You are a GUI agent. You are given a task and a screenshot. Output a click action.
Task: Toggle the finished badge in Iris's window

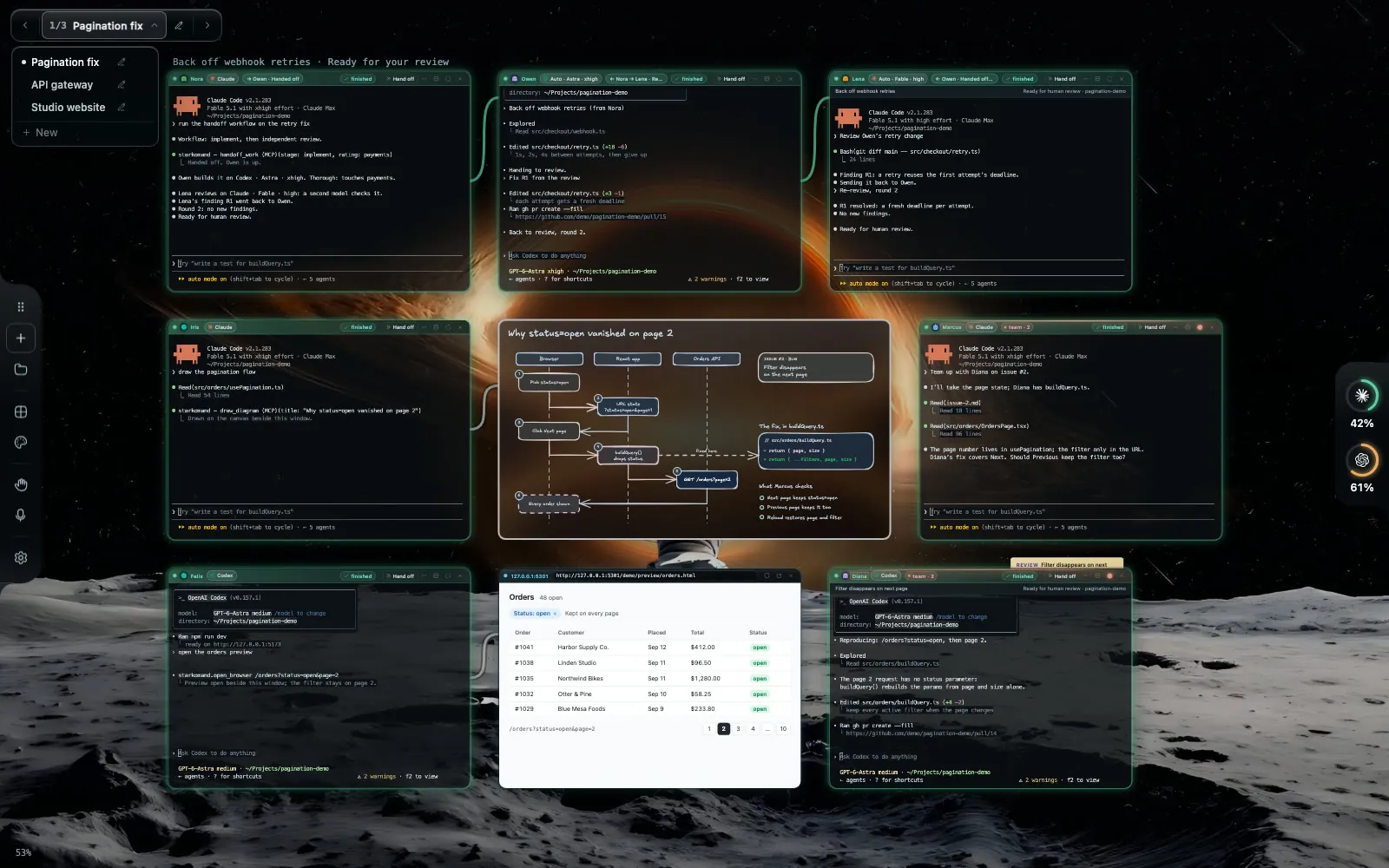(359, 327)
